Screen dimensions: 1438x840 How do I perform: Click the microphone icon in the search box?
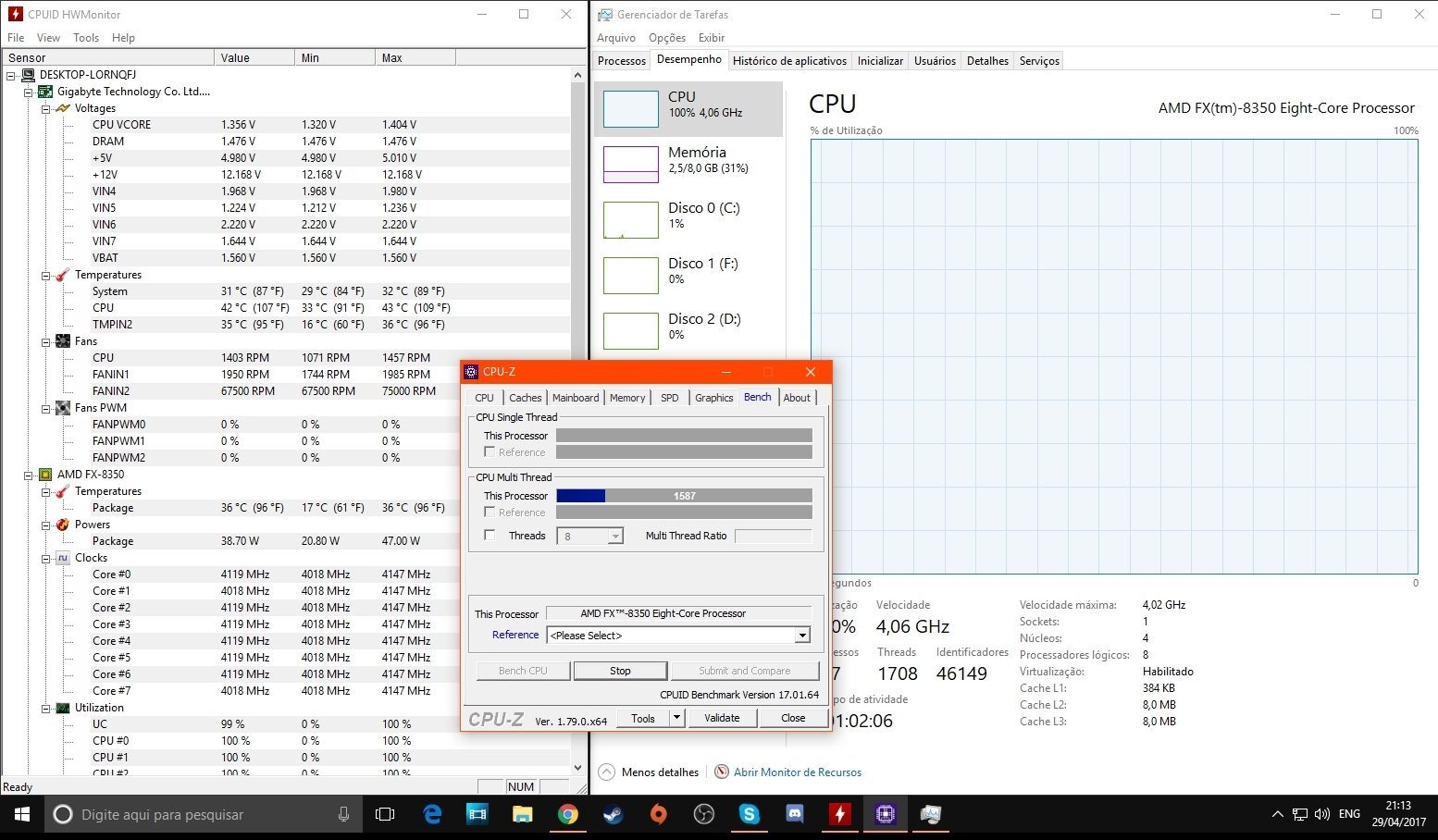tap(343, 815)
